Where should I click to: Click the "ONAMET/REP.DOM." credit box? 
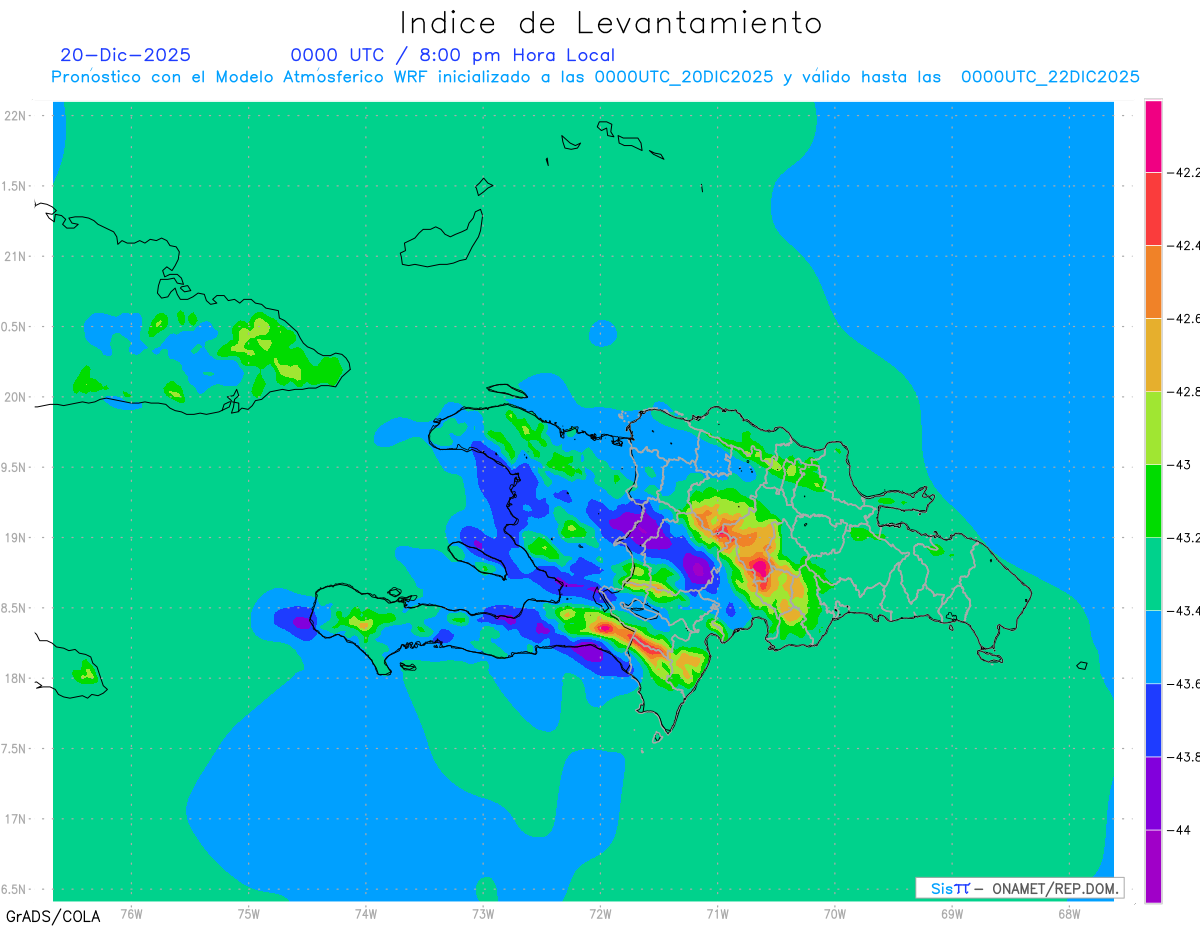click(x=1019, y=888)
